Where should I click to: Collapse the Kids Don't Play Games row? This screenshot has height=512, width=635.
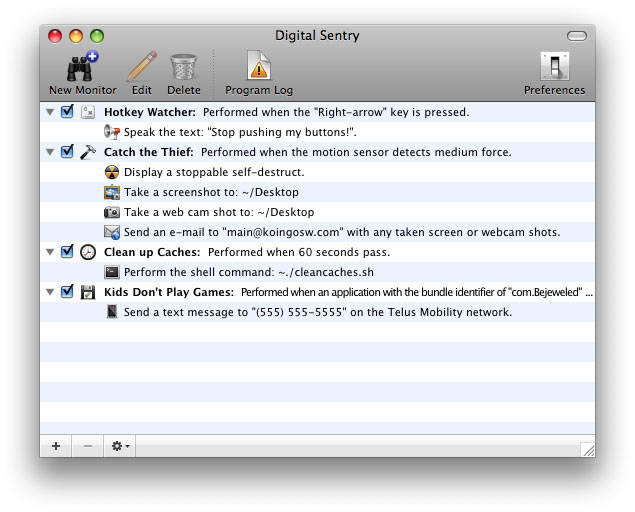click(50, 292)
